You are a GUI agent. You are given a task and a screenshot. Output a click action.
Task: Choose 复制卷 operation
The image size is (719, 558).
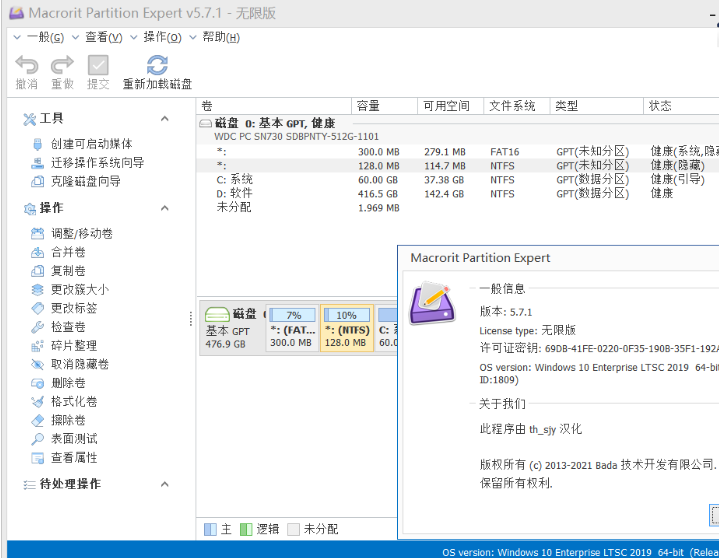point(68,271)
